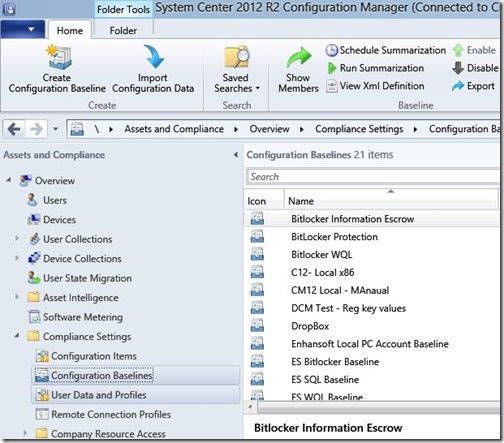Click Compliance Settings in breadcrumb
The image size is (504, 443).
(x=359, y=129)
